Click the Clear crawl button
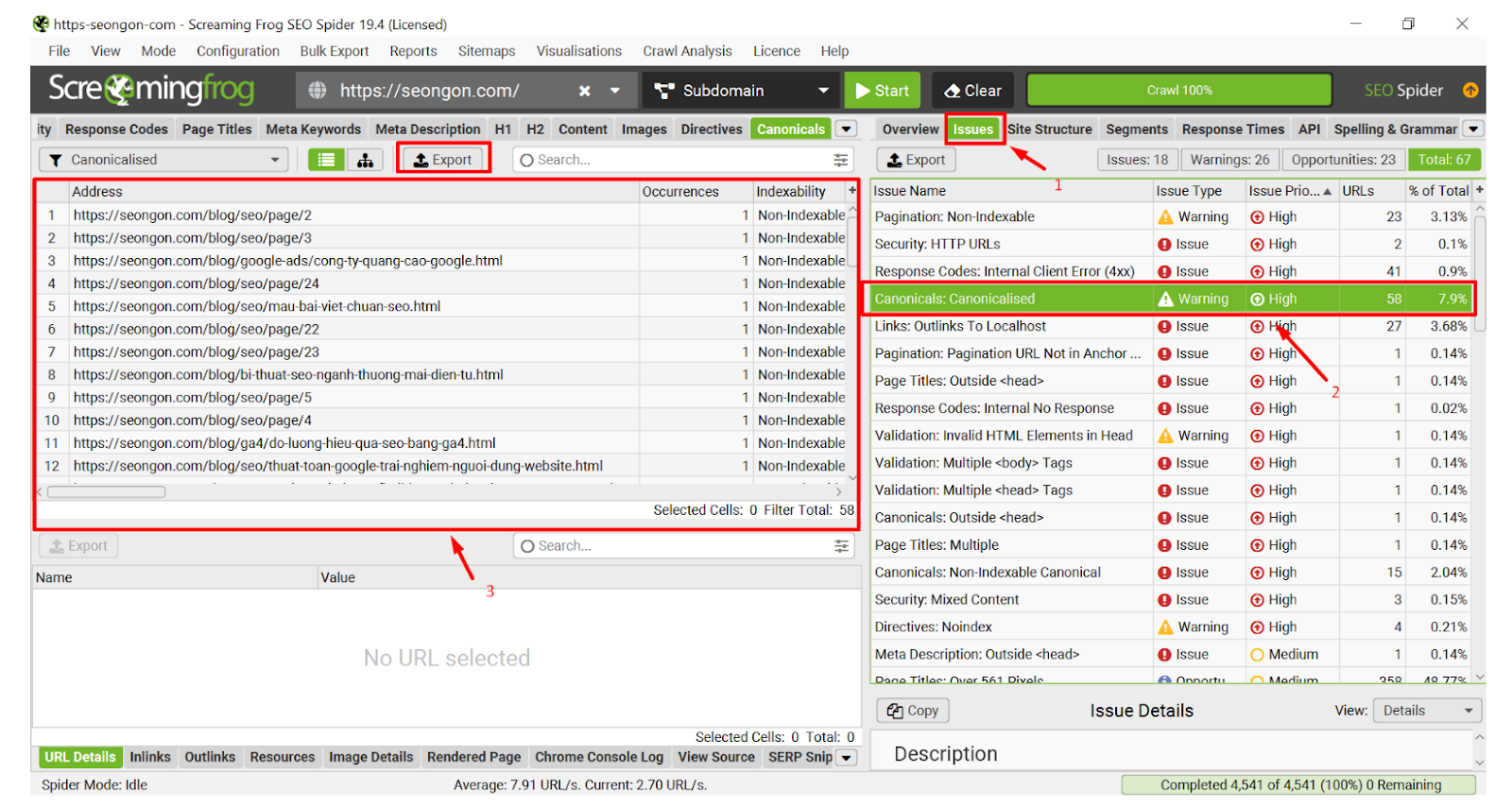This screenshot has height=807, width=1512. coord(972,91)
